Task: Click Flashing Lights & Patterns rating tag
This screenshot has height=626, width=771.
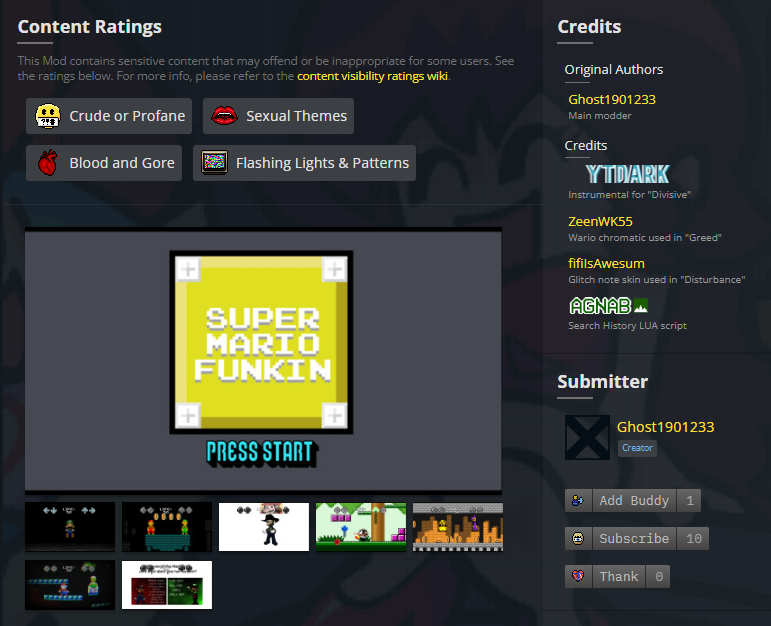Action: pyautogui.click(x=304, y=163)
